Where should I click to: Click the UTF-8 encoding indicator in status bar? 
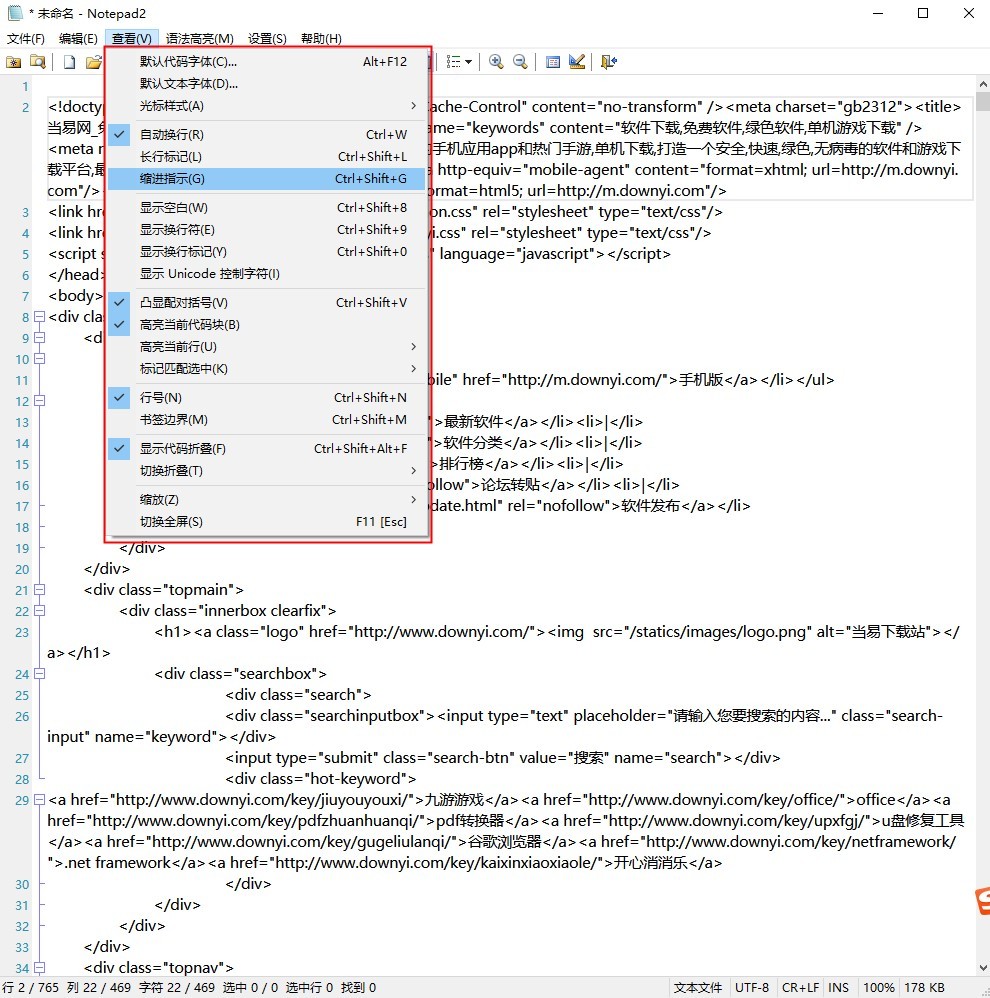click(x=752, y=987)
